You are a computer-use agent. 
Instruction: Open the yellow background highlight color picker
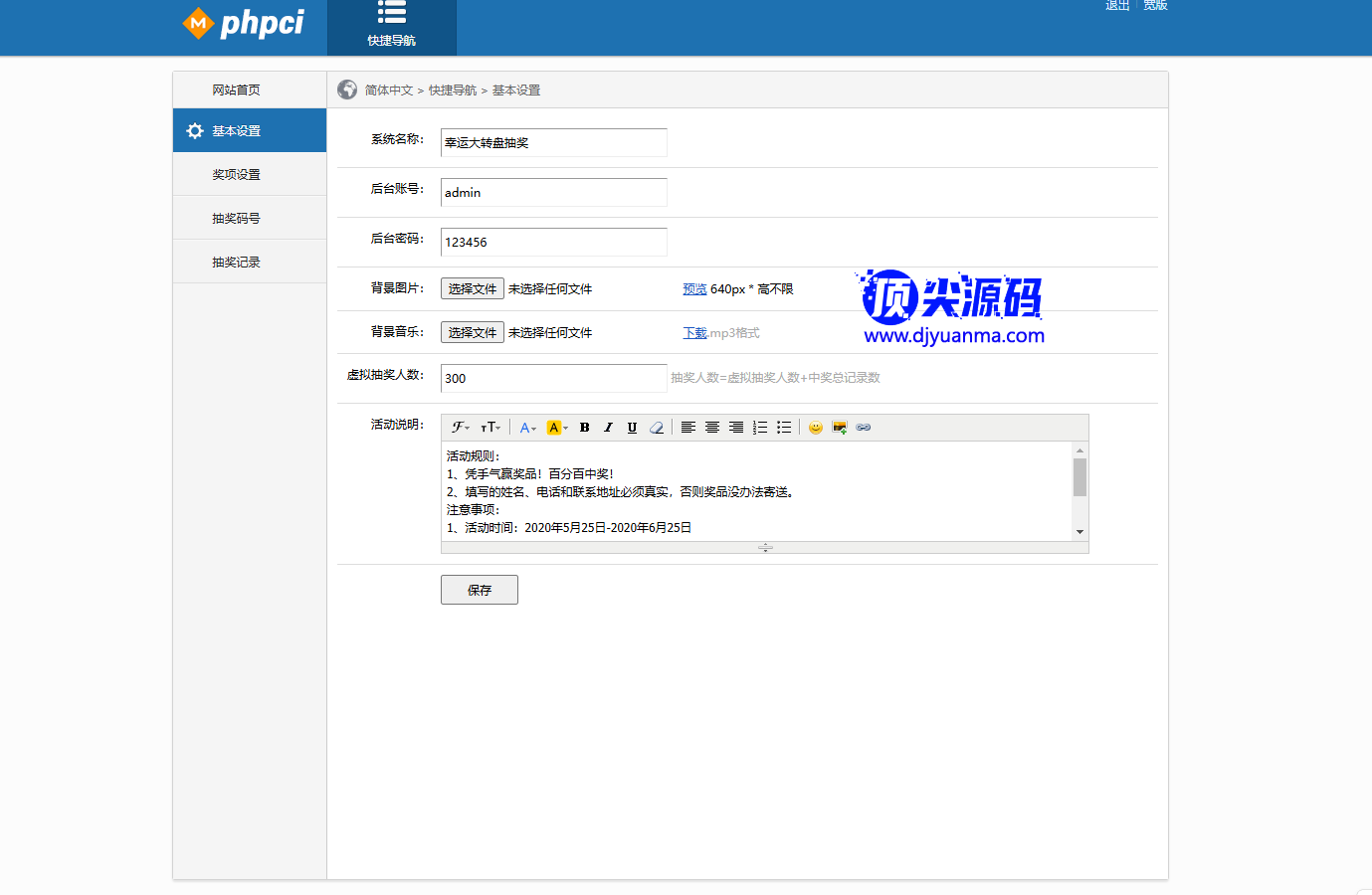point(557,428)
